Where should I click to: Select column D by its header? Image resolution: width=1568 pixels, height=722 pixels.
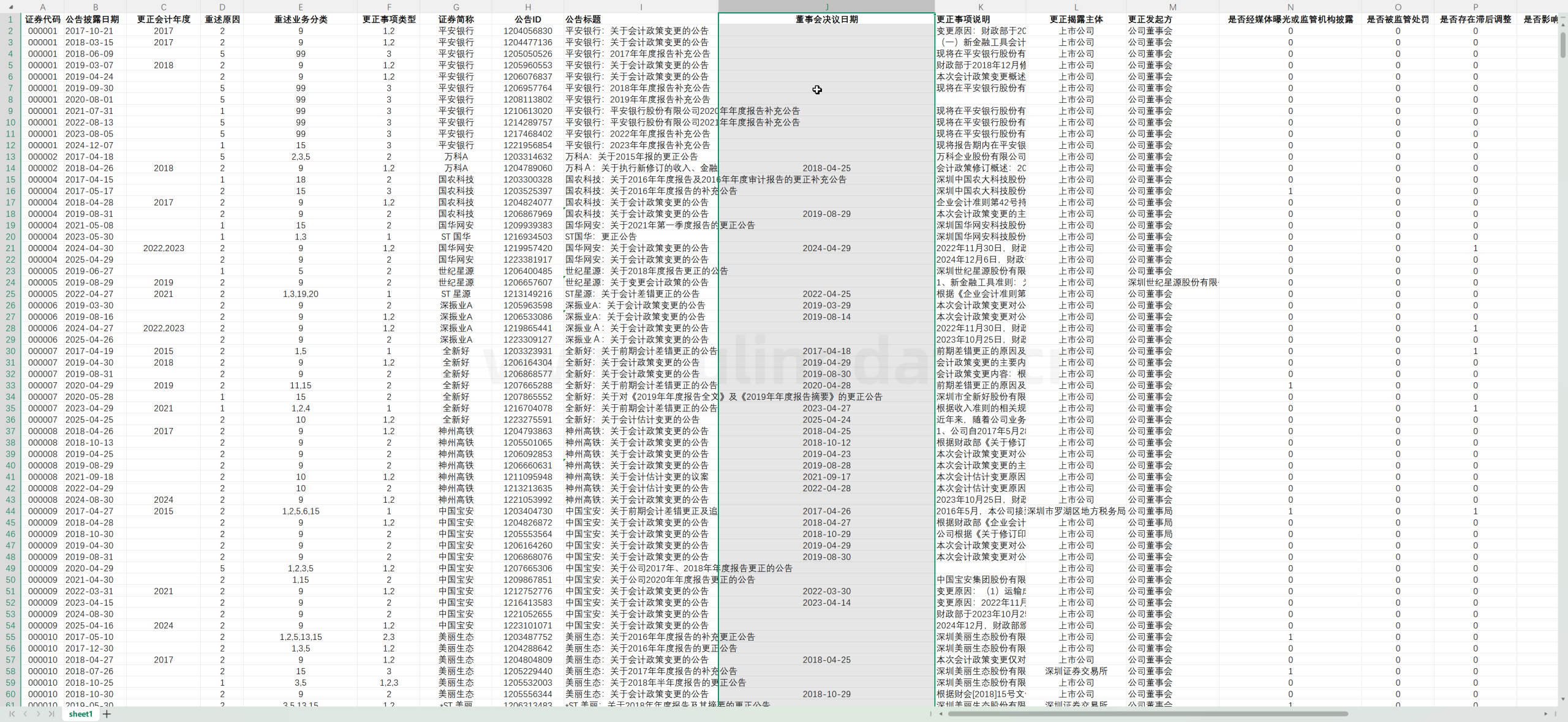click(222, 7)
